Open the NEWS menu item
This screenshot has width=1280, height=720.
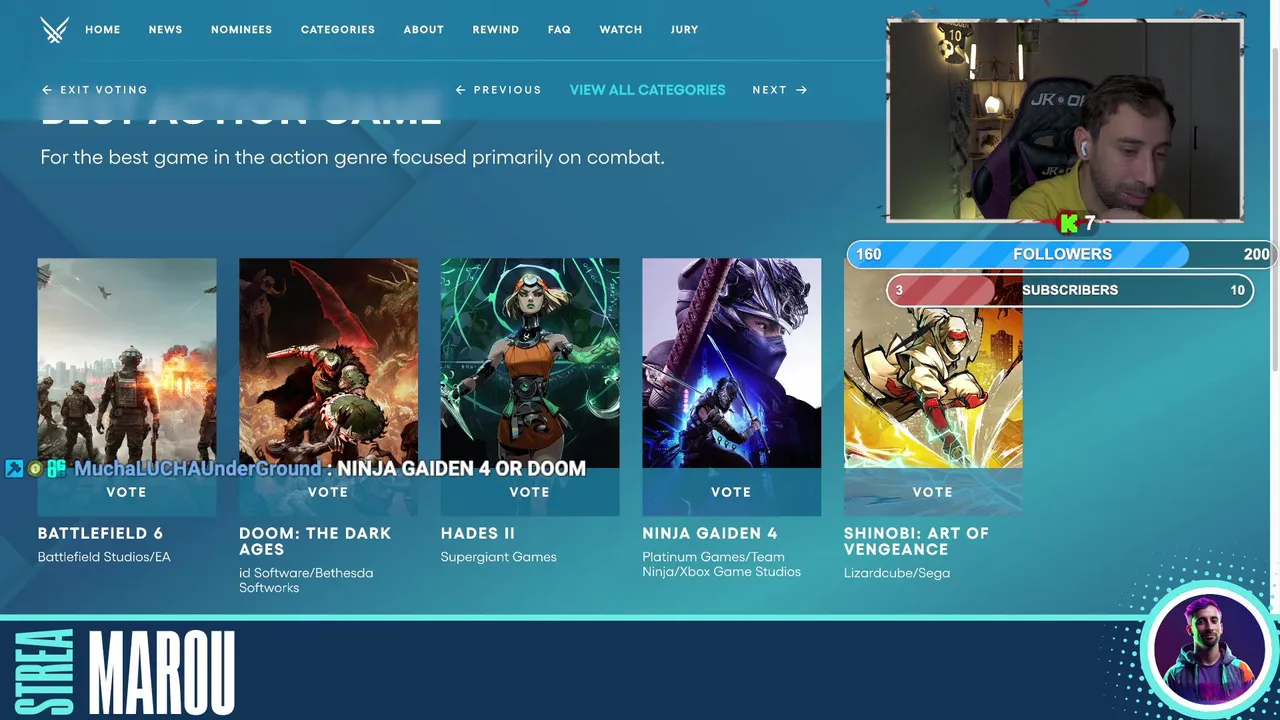166,30
